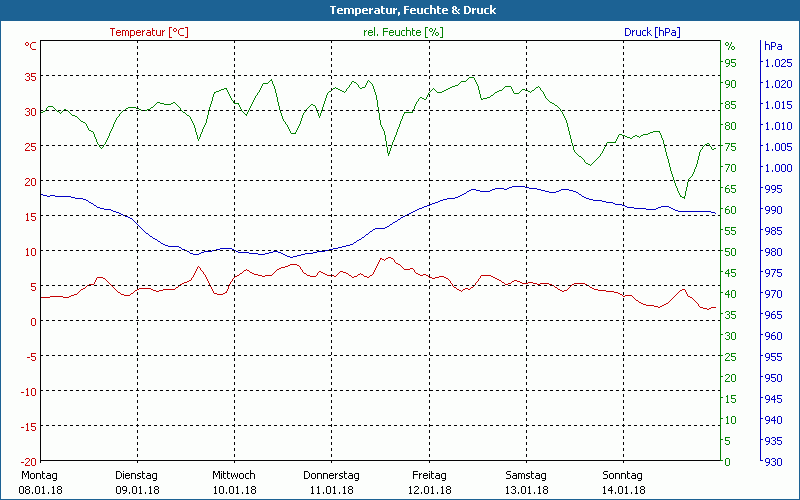Click "975" on the pressure axis
This screenshot has width=800, height=500.
click(x=773, y=273)
